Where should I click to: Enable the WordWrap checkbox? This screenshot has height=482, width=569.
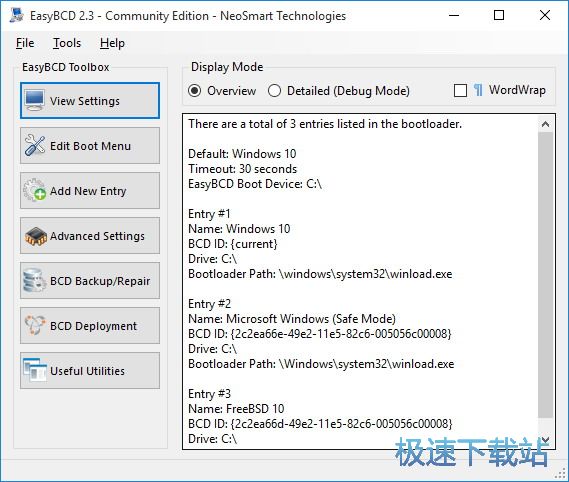click(x=460, y=90)
